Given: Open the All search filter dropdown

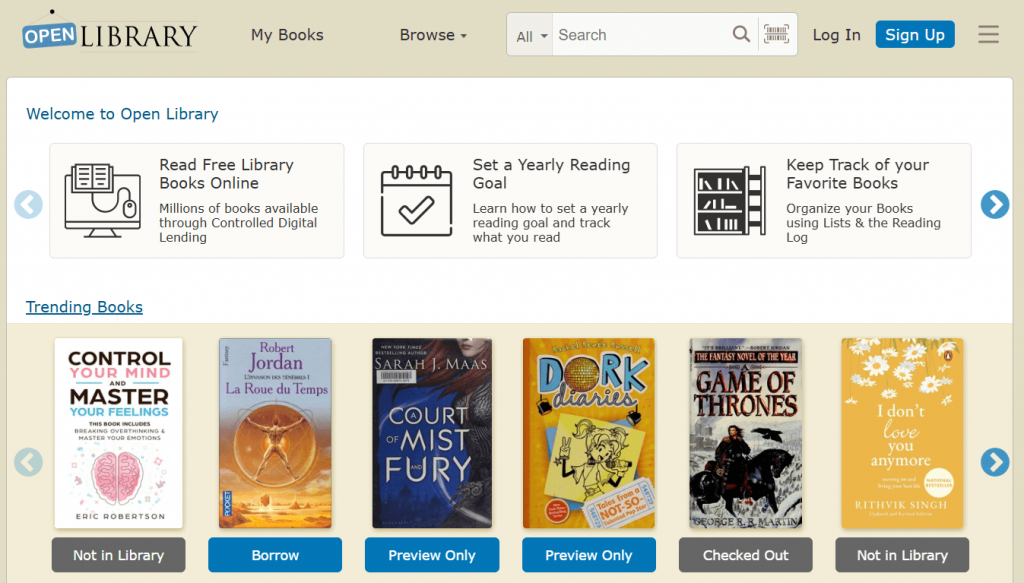Looking at the screenshot, I should pyautogui.click(x=531, y=36).
